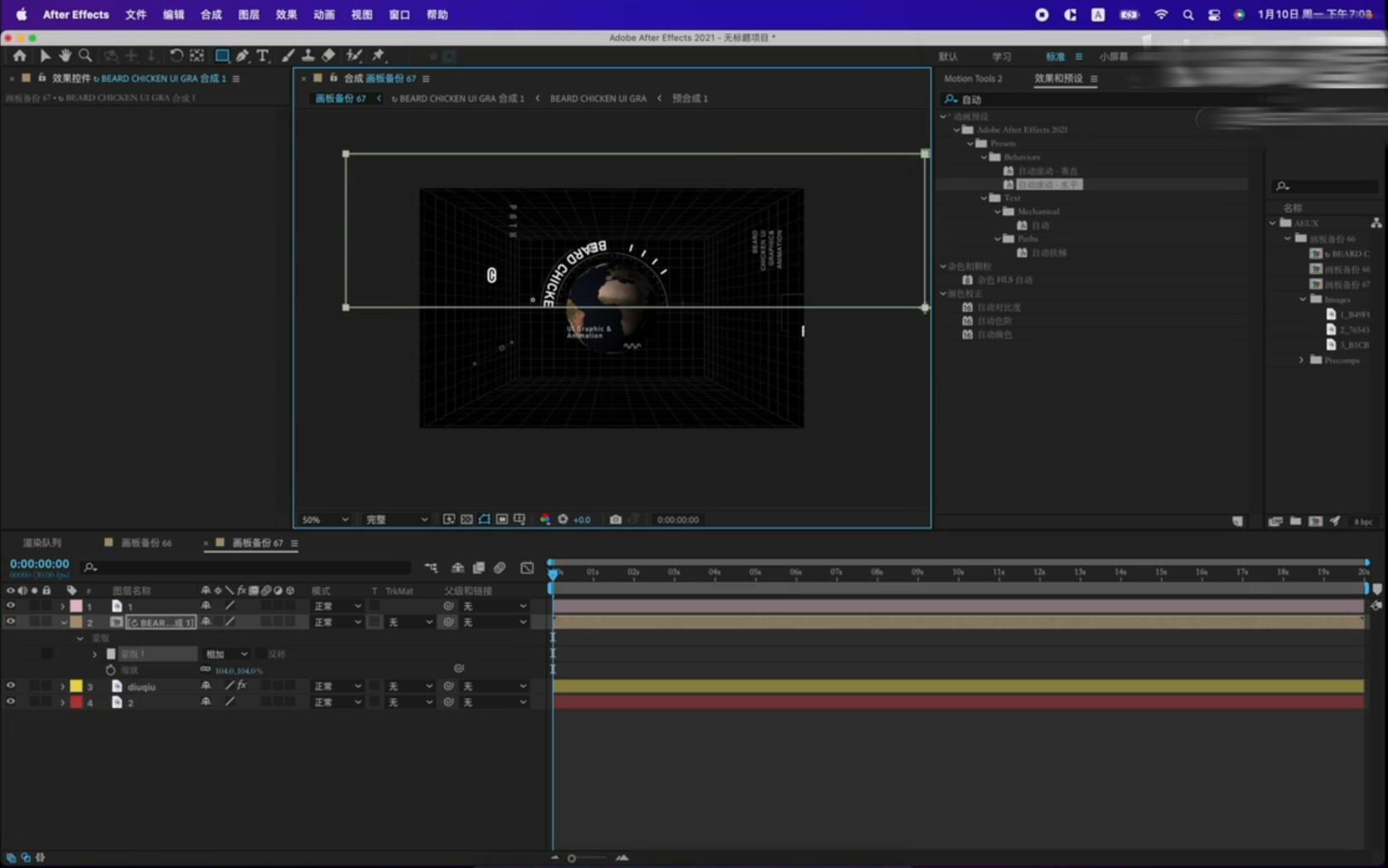Image resolution: width=1388 pixels, height=868 pixels.
Task: Expand layer 3 diuqiu properties
Action: point(62,686)
